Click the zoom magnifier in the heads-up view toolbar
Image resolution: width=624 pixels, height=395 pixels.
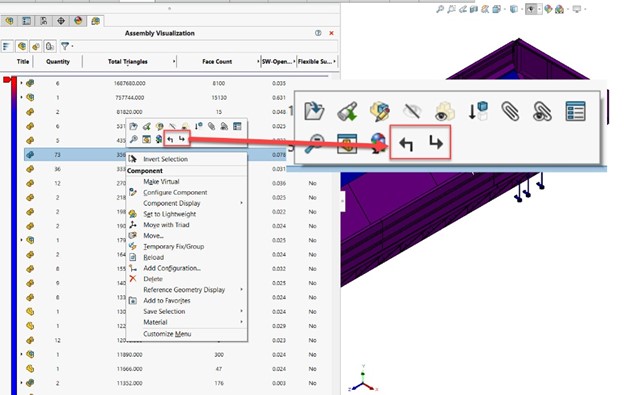pyautogui.click(x=440, y=9)
